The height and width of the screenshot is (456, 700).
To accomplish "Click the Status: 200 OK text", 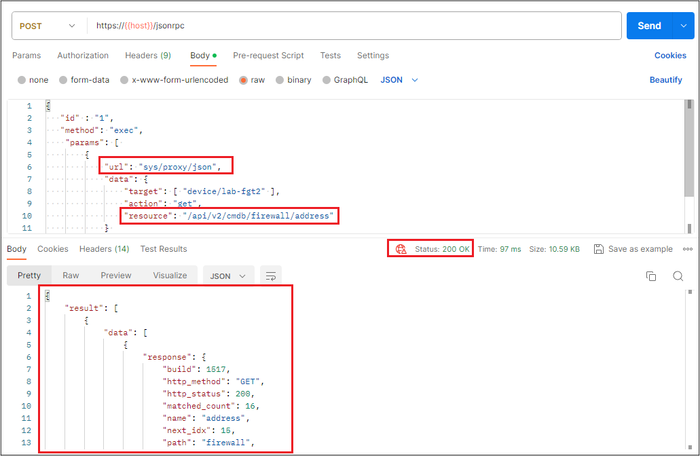I will pos(442,249).
